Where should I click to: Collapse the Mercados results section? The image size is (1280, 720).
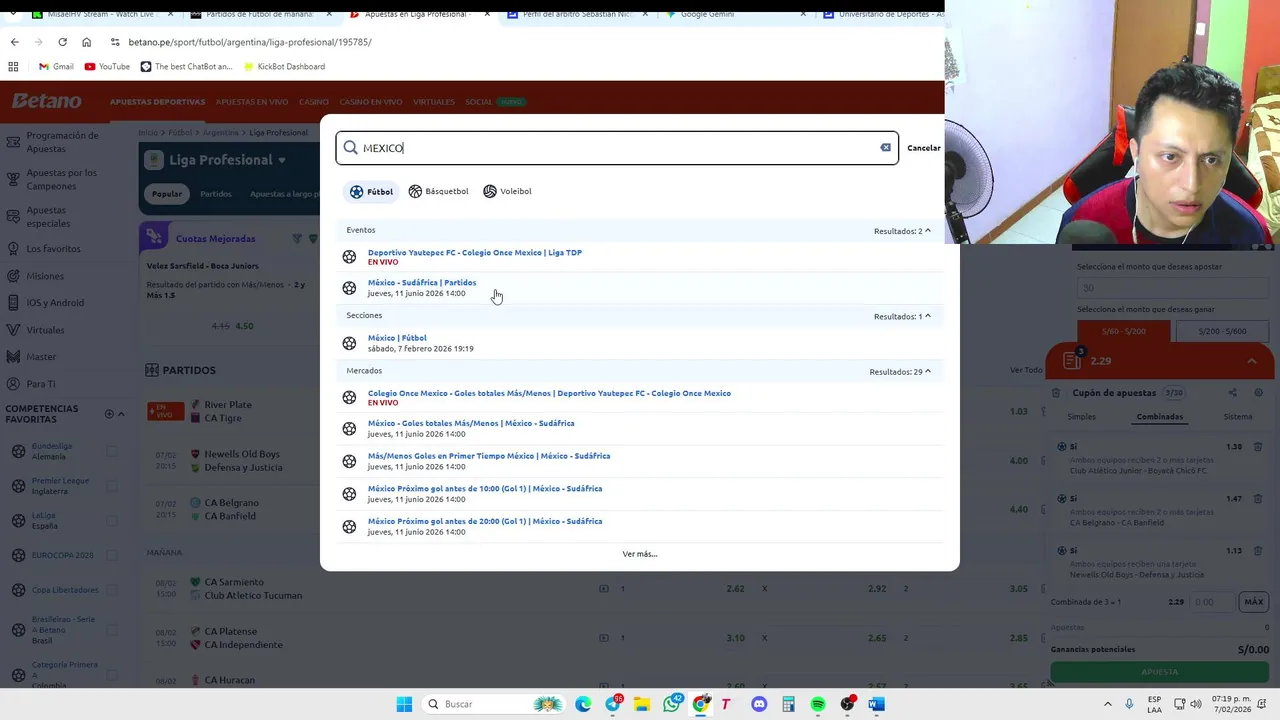coord(927,371)
